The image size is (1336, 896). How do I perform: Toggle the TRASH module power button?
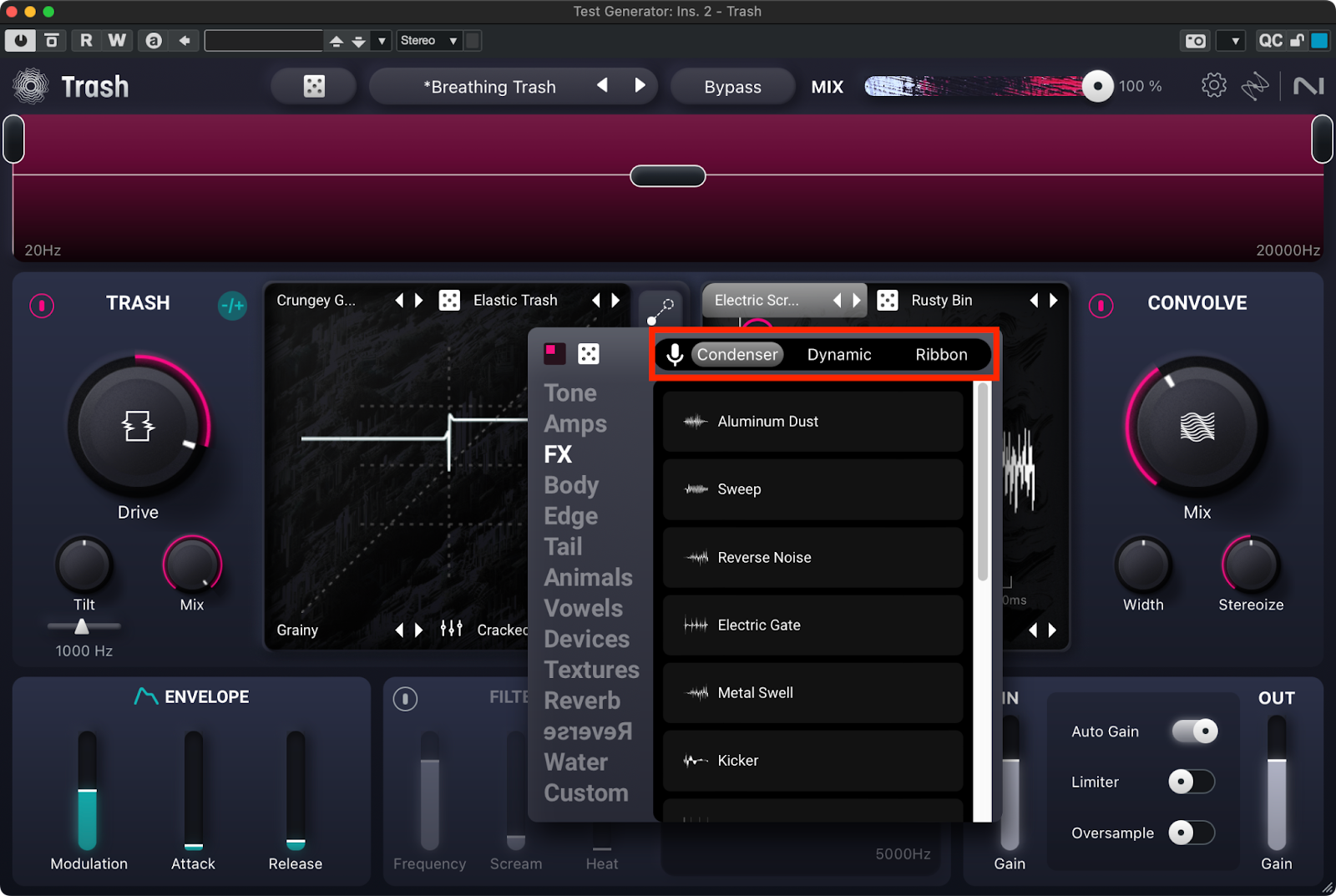[42, 306]
